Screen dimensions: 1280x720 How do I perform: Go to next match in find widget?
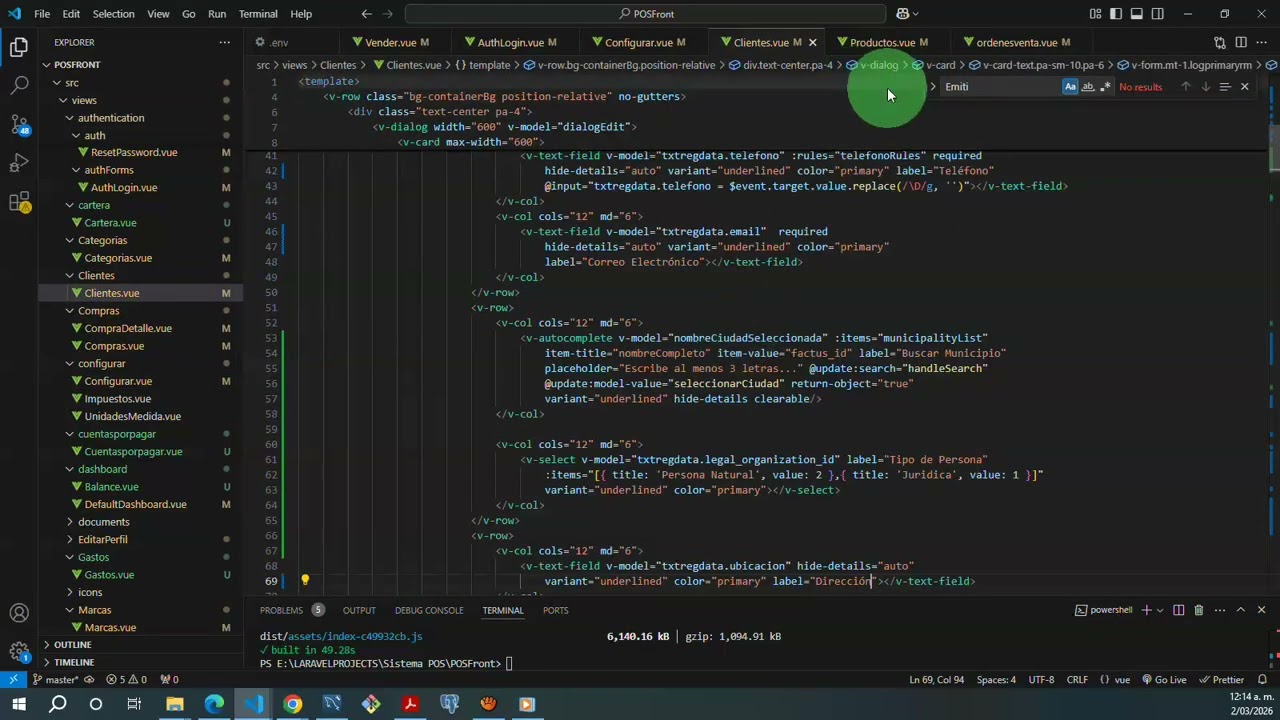1205,87
